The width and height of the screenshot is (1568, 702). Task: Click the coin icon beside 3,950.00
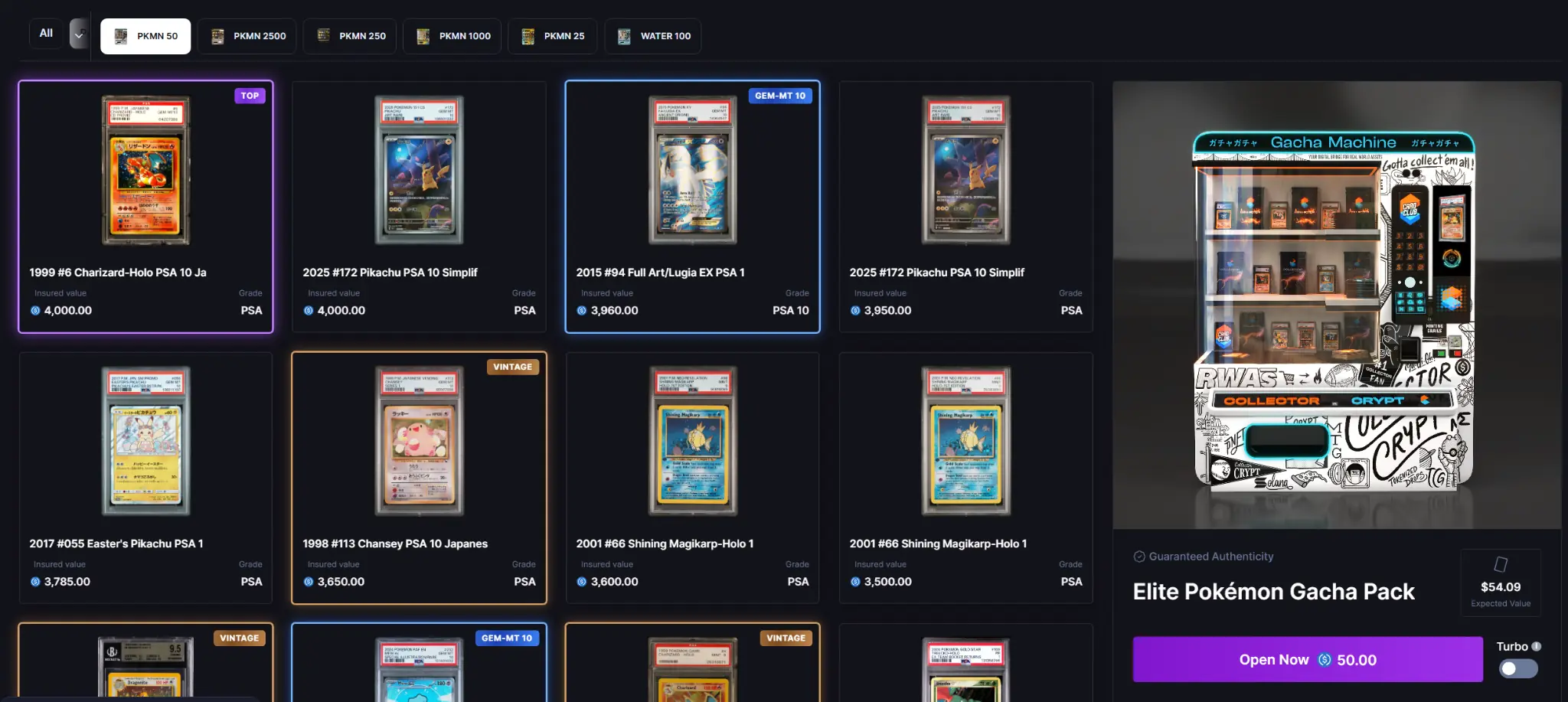(x=855, y=311)
